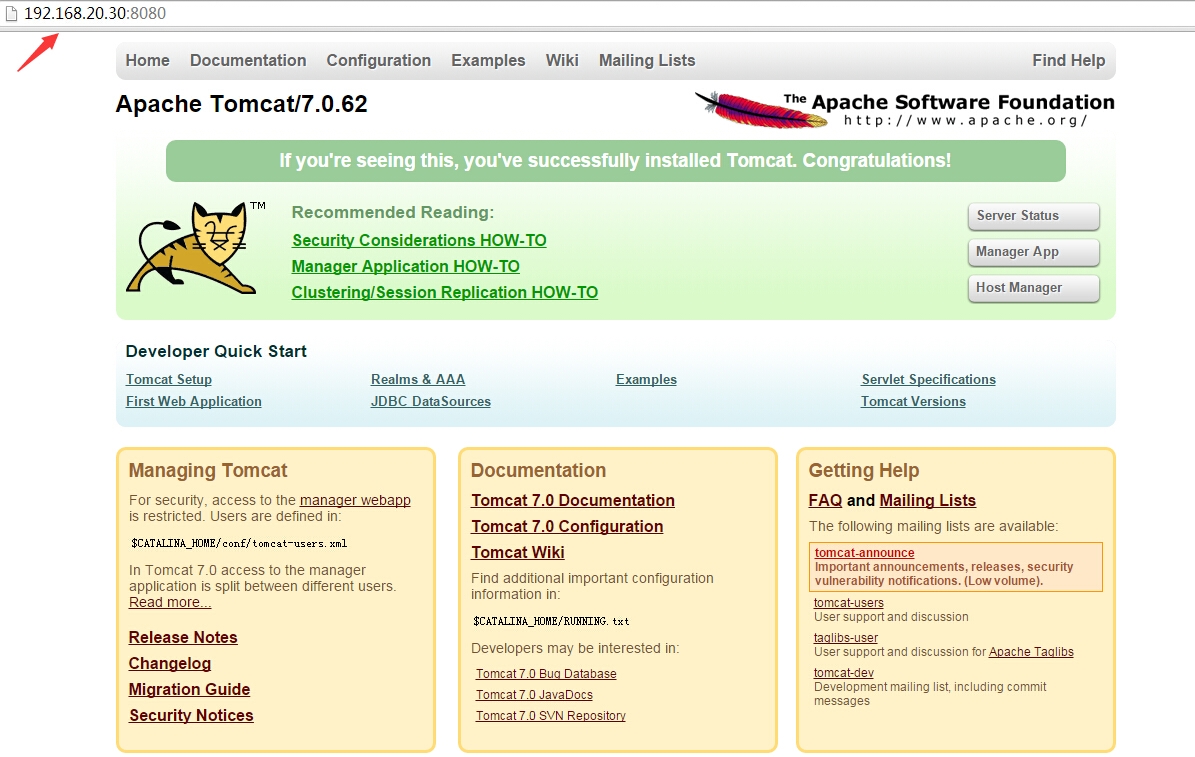Open First Web Application link
Viewport: 1195px width, 757px height.
(194, 402)
